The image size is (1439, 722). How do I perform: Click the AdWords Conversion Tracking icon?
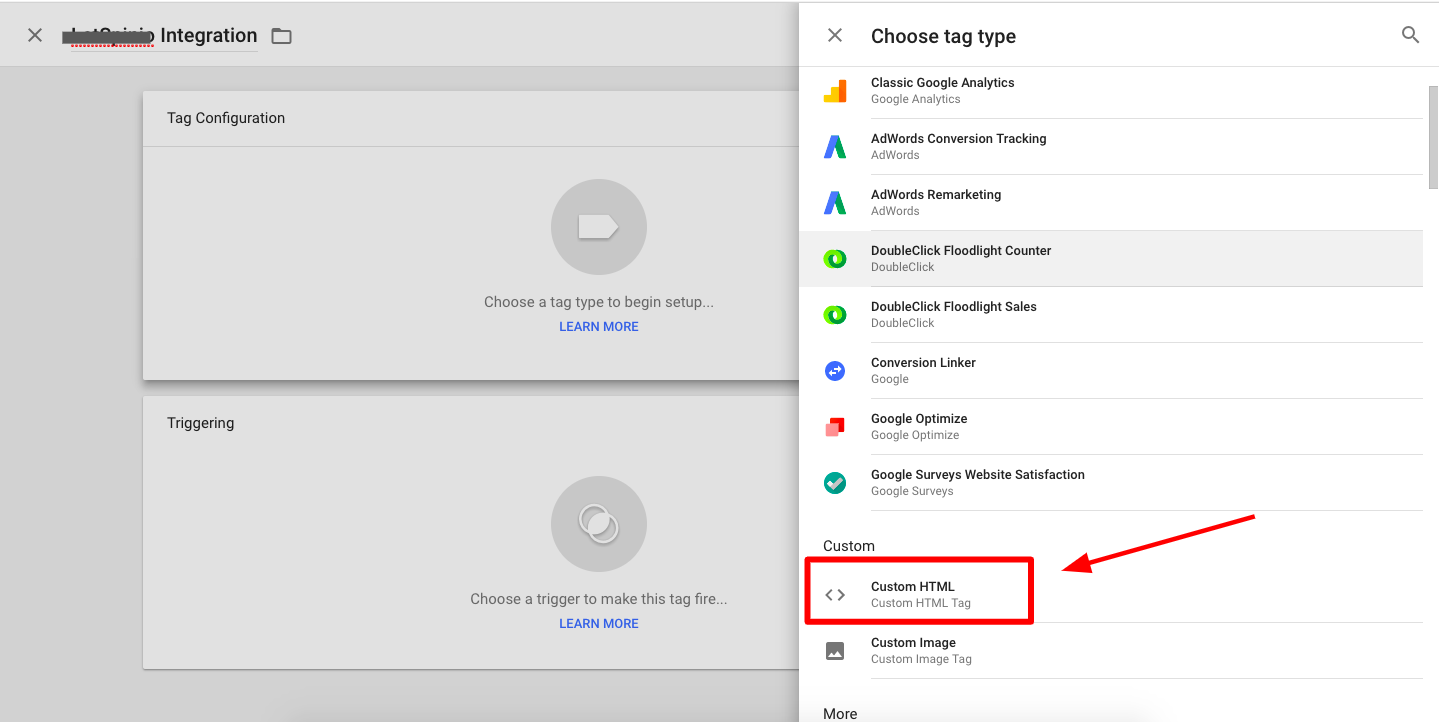pos(835,147)
